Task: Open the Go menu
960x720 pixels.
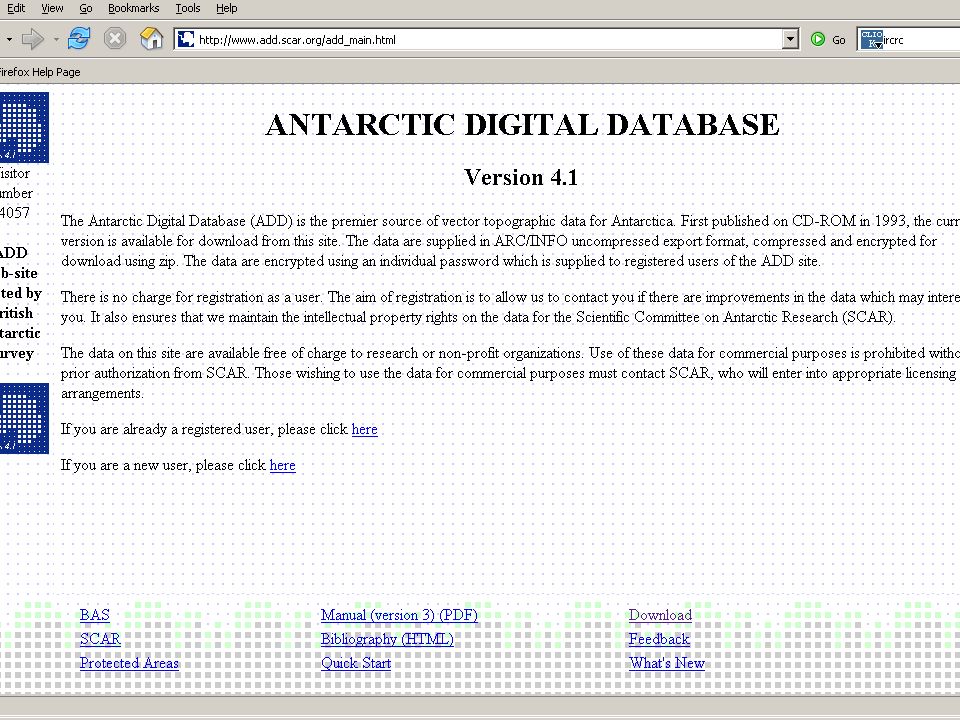Action: pyautogui.click(x=86, y=9)
